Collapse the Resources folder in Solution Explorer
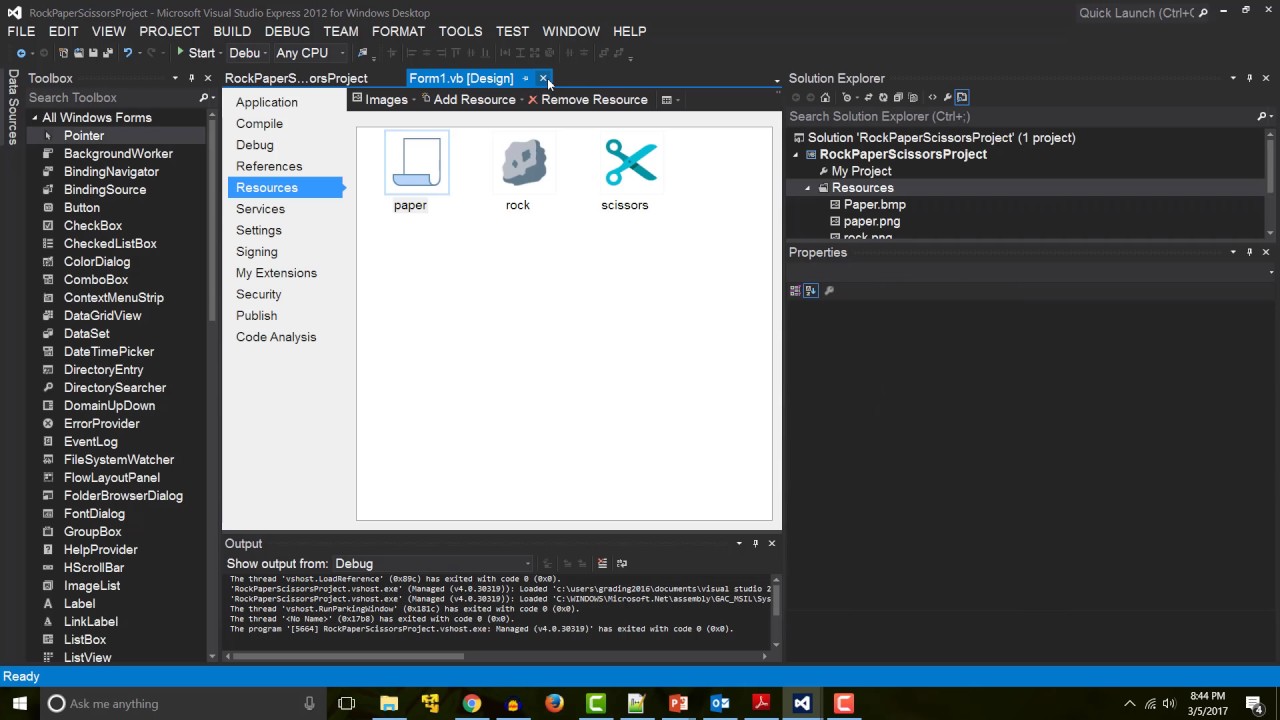The height and width of the screenshot is (720, 1280). (x=808, y=188)
